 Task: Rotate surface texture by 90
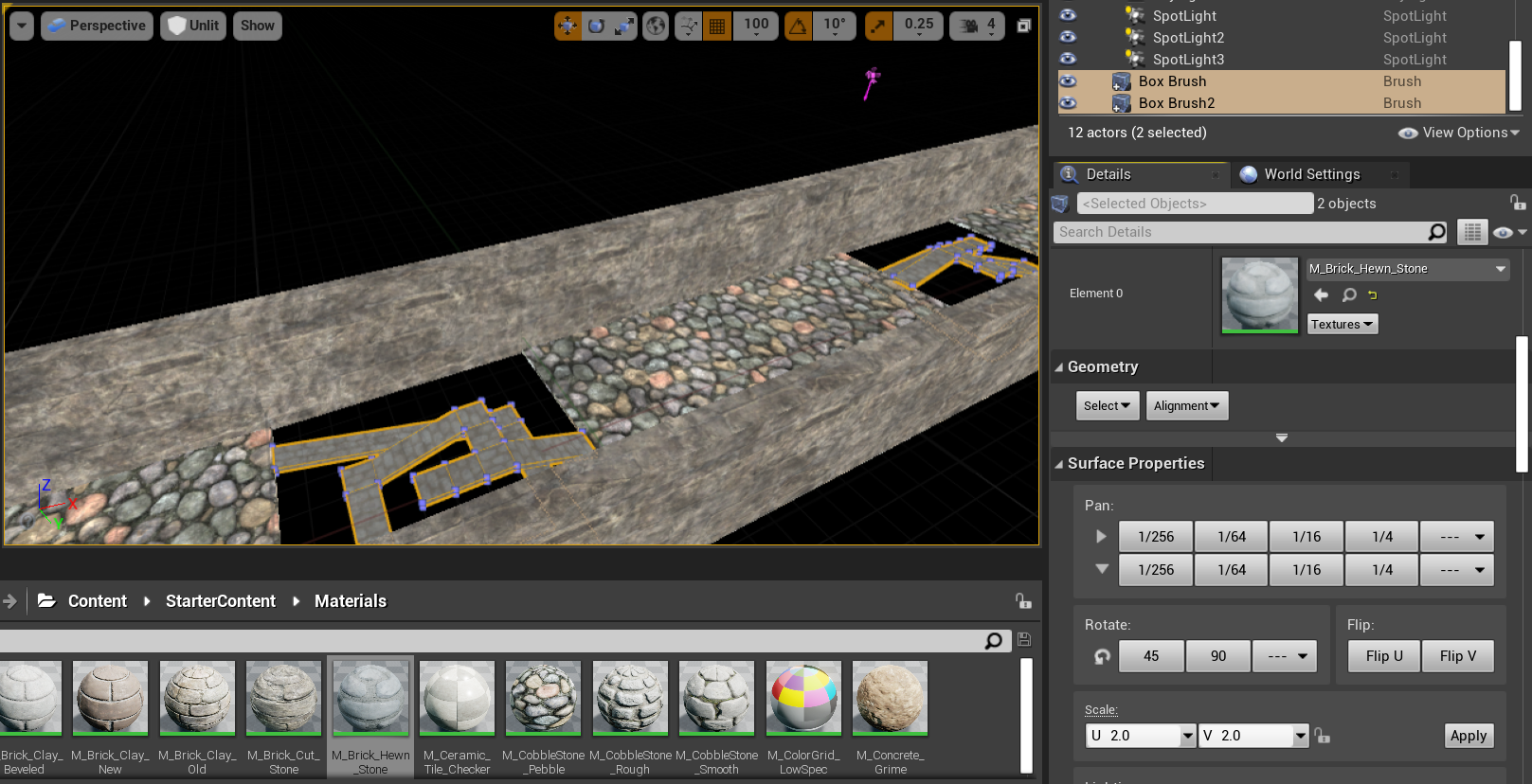point(1218,656)
